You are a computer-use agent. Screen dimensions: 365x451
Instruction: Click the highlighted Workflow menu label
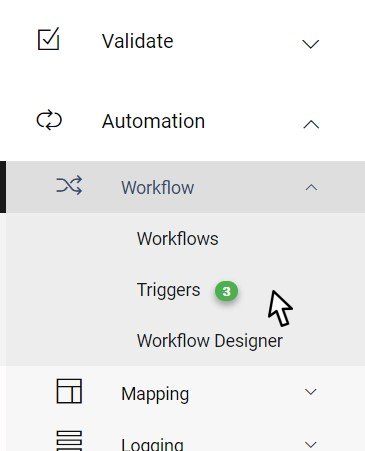point(158,187)
